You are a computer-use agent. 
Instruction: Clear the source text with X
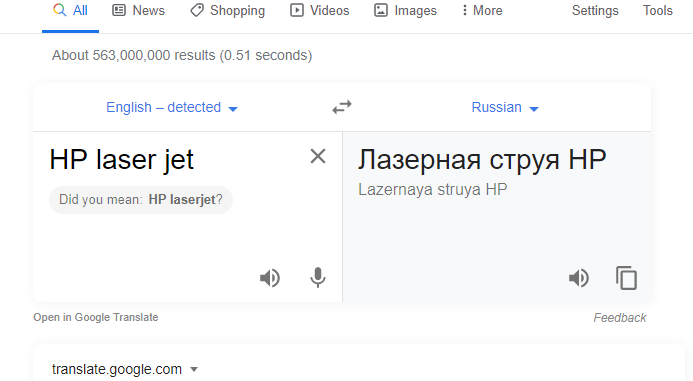click(x=318, y=156)
